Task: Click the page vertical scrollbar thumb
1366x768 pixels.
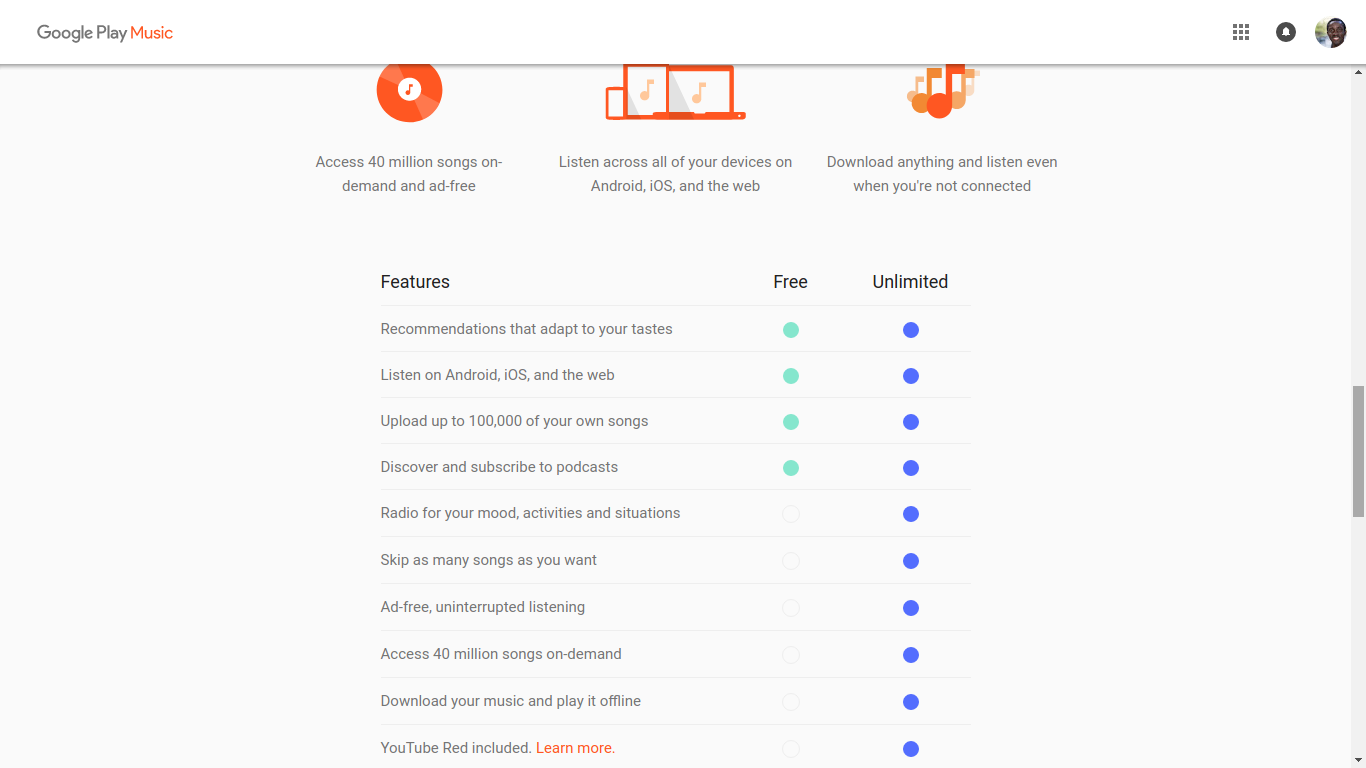Action: pos(1358,450)
